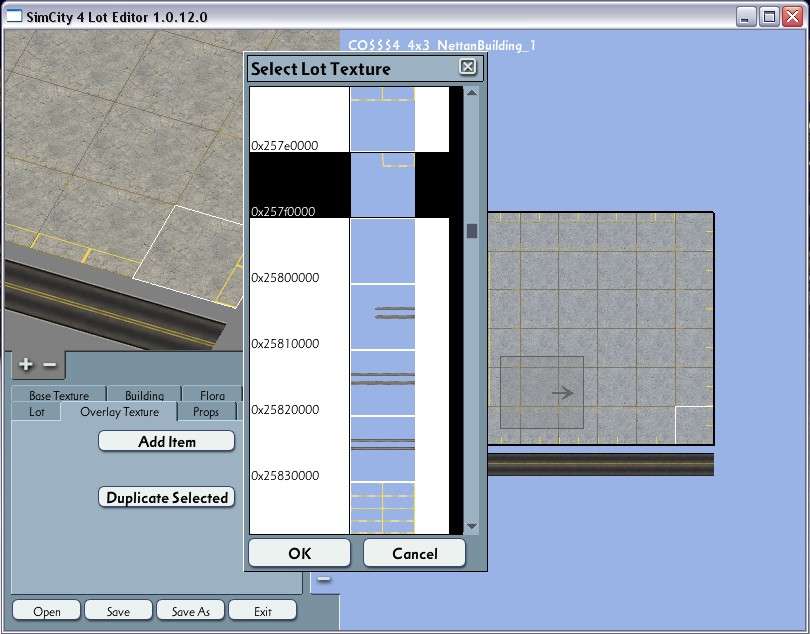Open the Flora tab
This screenshot has height=634, width=810.
click(x=212, y=395)
